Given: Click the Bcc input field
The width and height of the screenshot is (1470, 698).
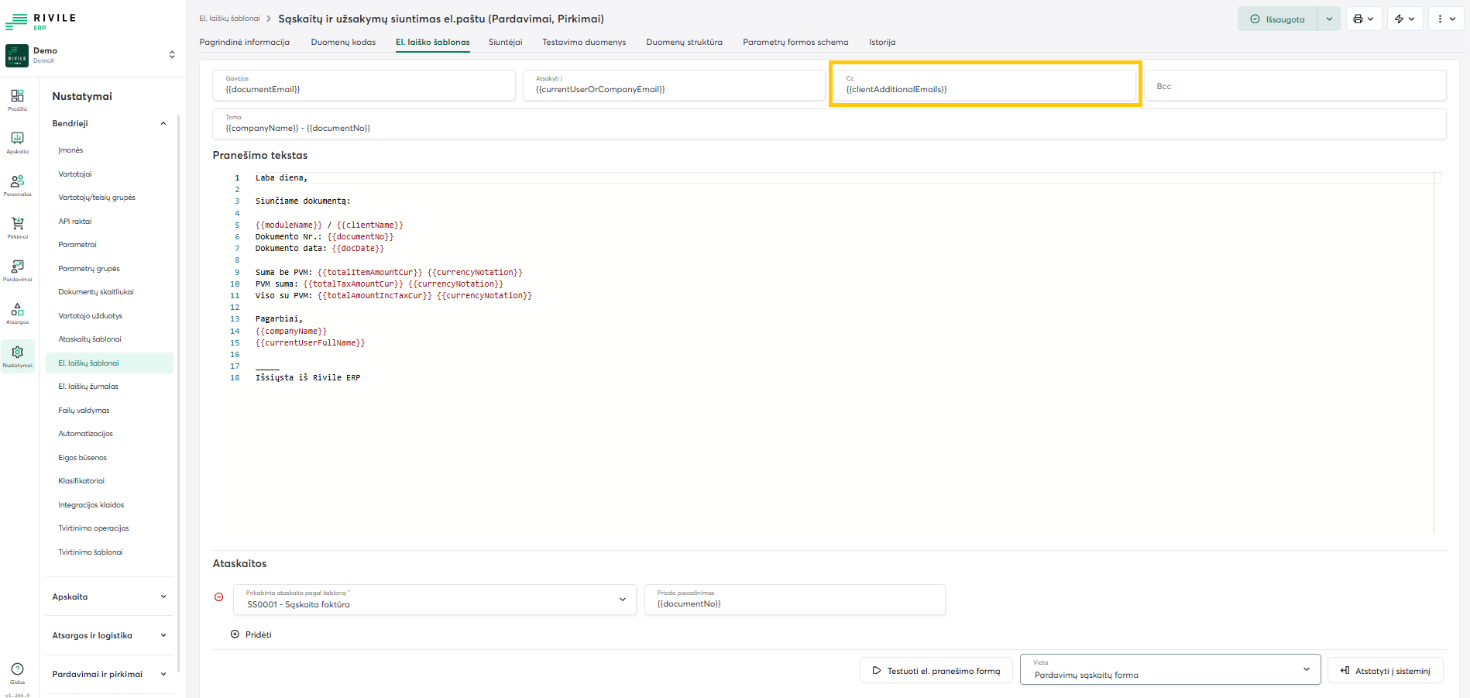Looking at the screenshot, I should 1294,86.
